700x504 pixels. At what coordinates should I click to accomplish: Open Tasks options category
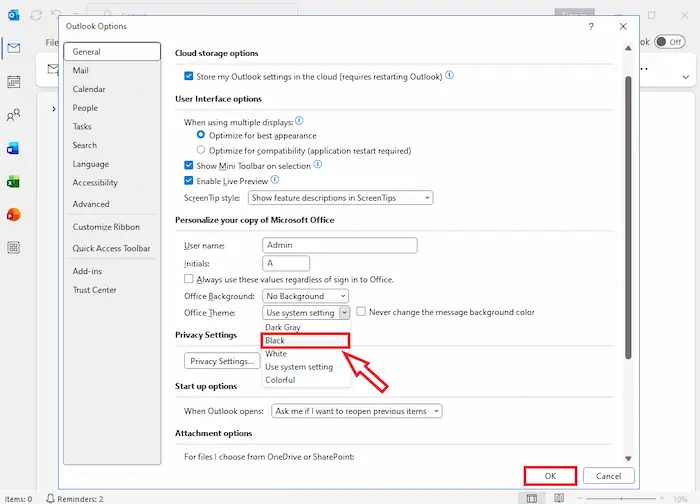[x=112, y=127]
